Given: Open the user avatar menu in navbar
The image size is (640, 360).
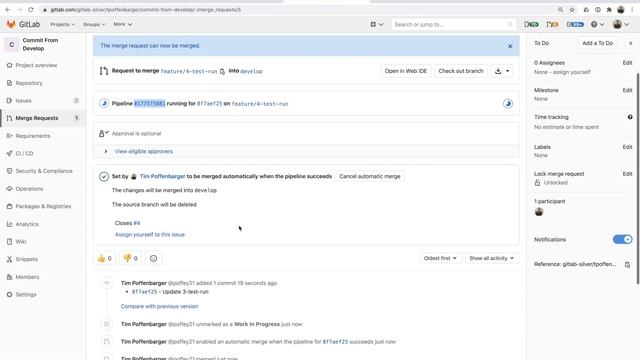Looking at the screenshot, I should (621, 24).
